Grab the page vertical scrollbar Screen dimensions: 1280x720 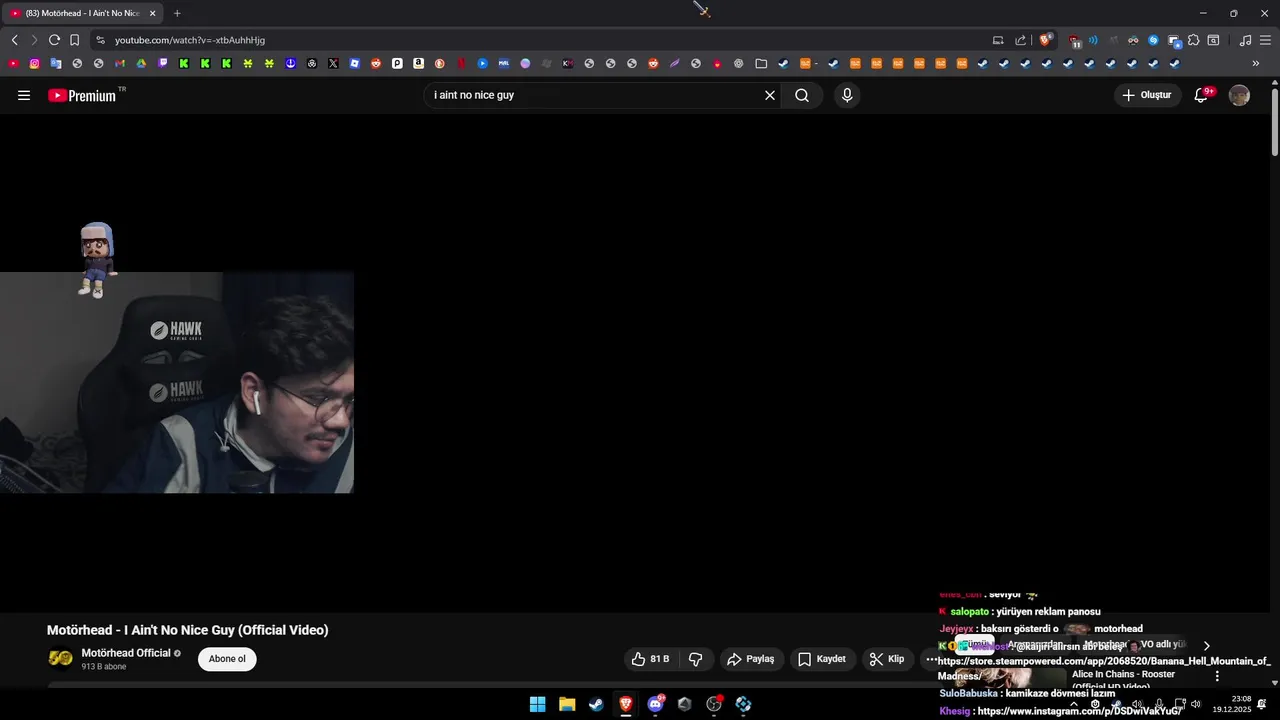pyautogui.click(x=1274, y=122)
